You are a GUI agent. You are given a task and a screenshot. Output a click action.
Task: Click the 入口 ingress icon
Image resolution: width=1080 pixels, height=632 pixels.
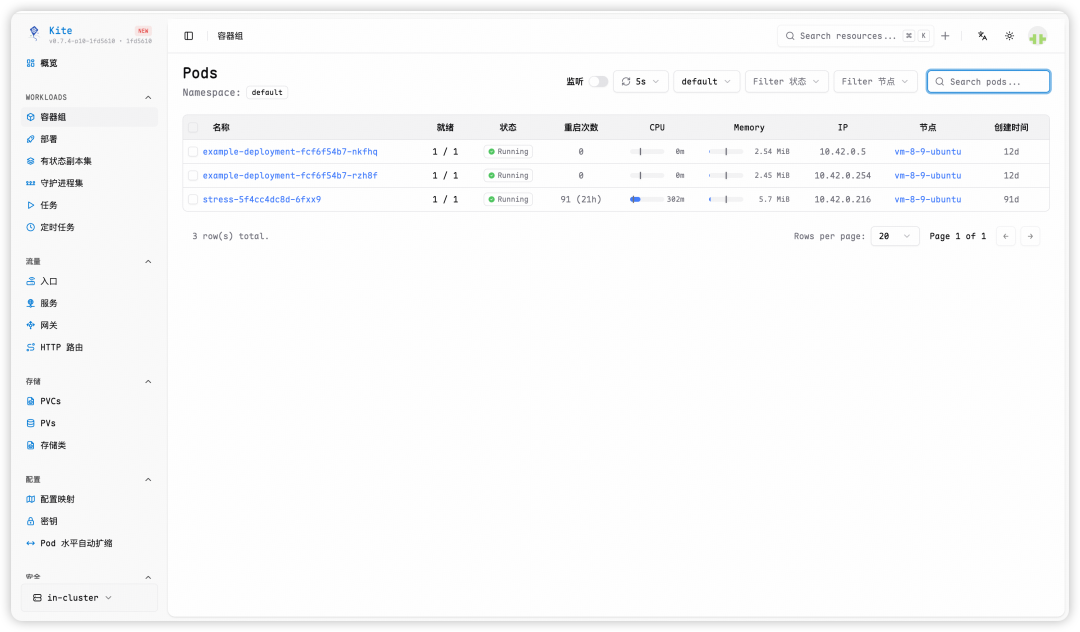point(30,281)
